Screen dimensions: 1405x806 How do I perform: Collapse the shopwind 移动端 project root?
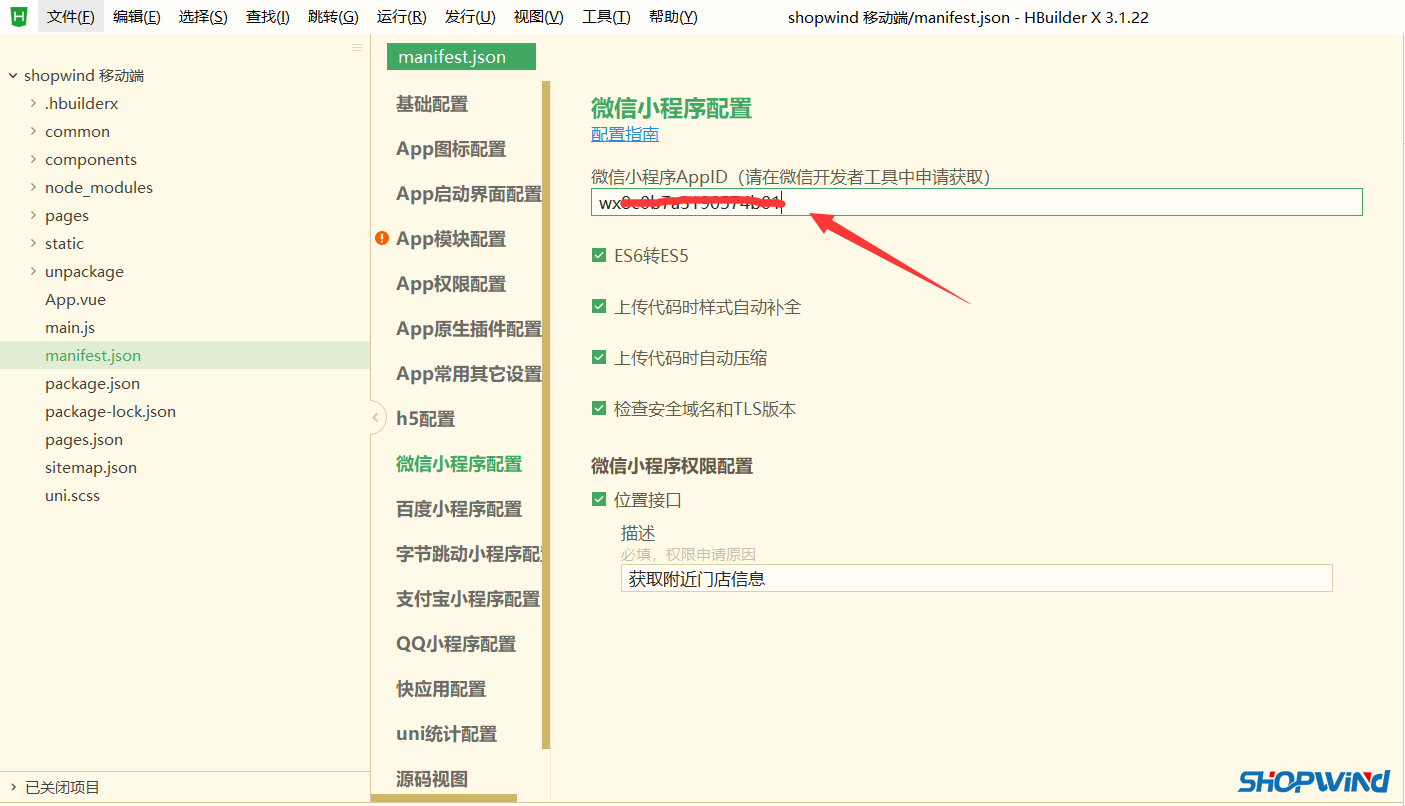(x=12, y=76)
